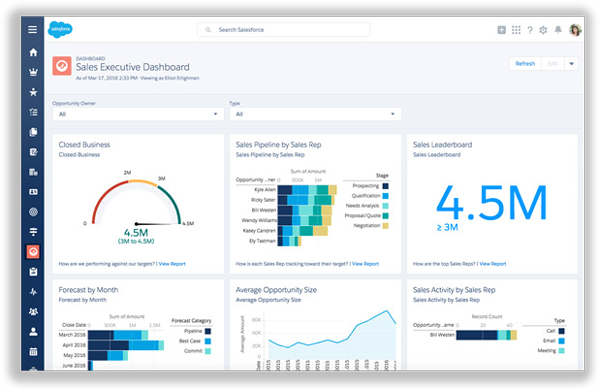Open the People icon in sidebar
600x389 pixels.
coord(33,331)
